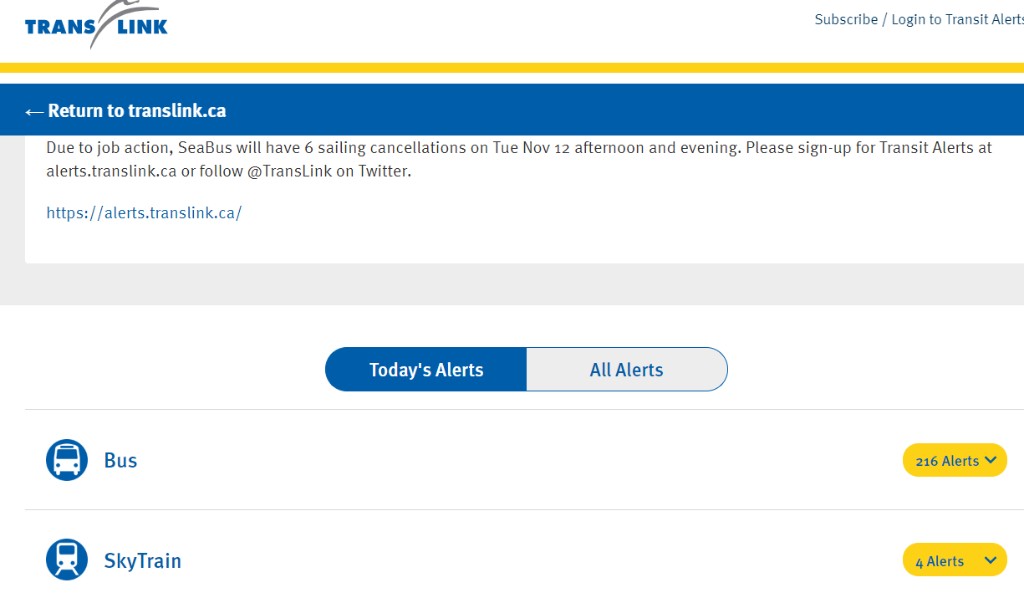Click the SeaBus job action notice text
Image resolution: width=1024 pixels, height=598 pixels.
pyautogui.click(x=519, y=159)
